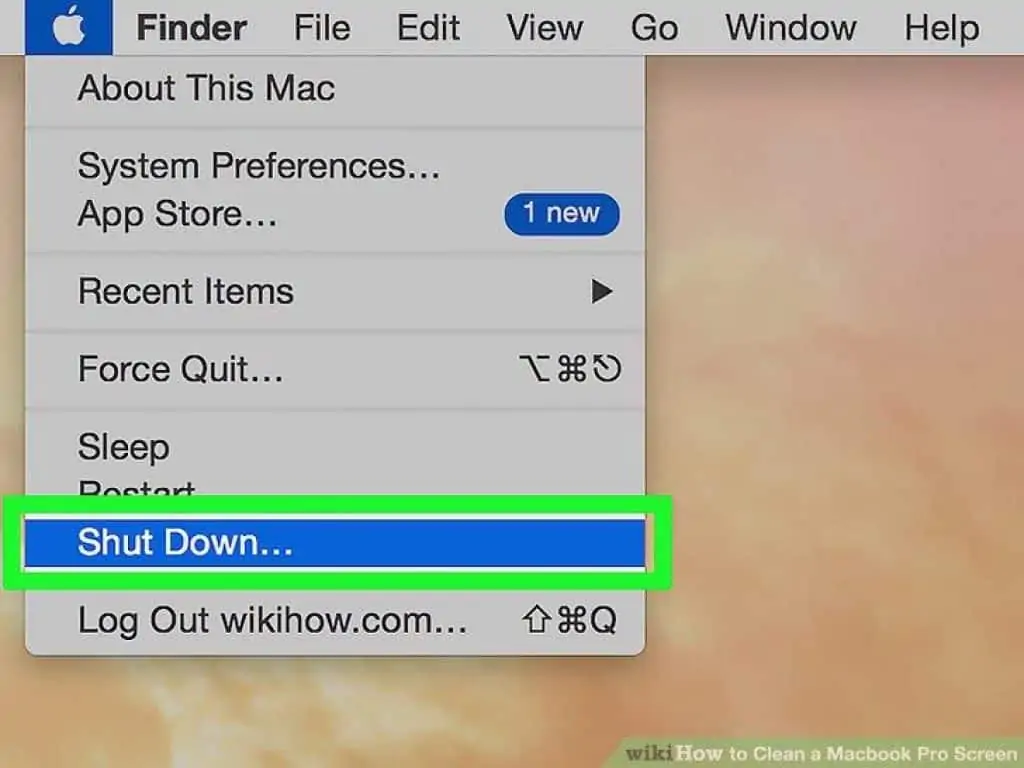
Task: Open the Help menu
Action: [941, 28]
